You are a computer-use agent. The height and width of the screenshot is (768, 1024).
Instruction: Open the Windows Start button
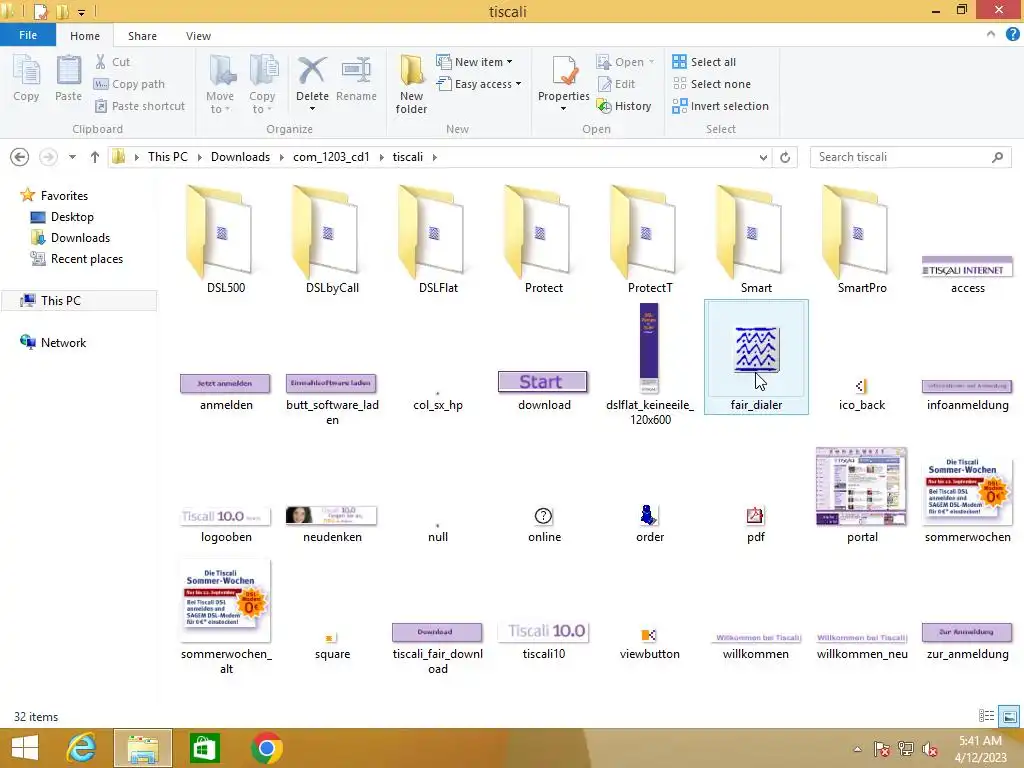tap(25, 748)
